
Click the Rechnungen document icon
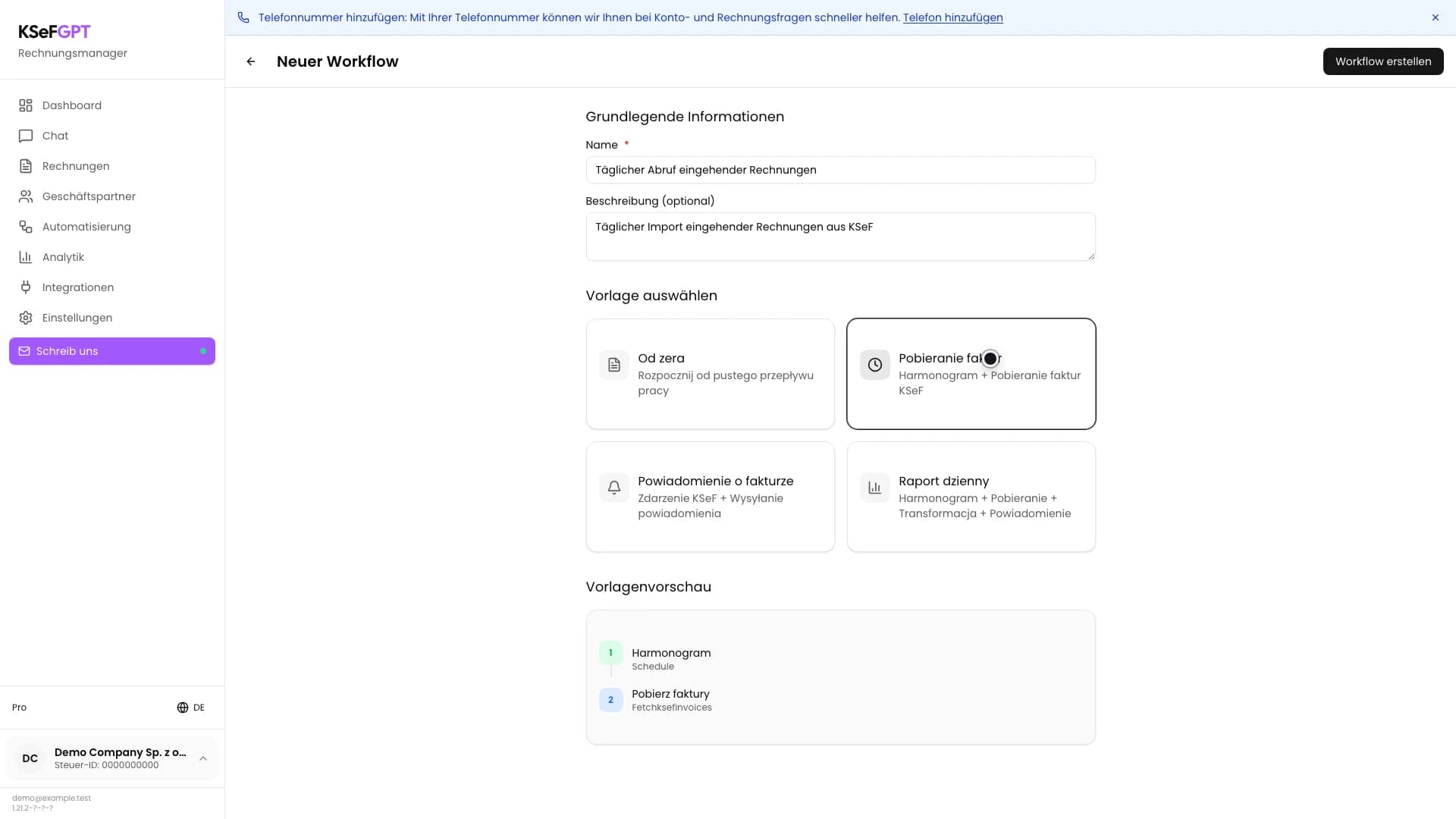click(x=26, y=166)
